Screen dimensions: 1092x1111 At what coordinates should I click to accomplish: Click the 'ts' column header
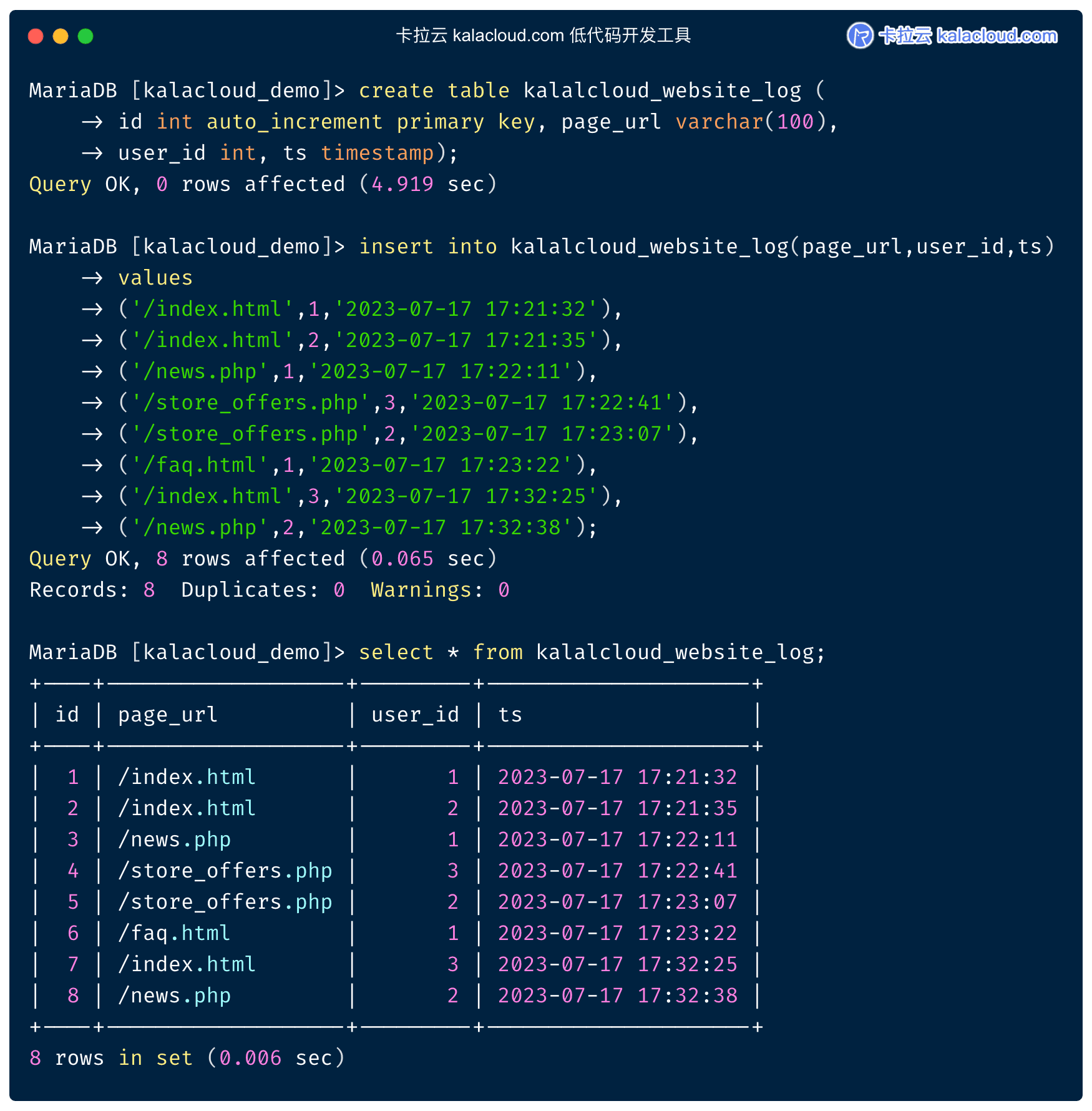click(x=510, y=715)
